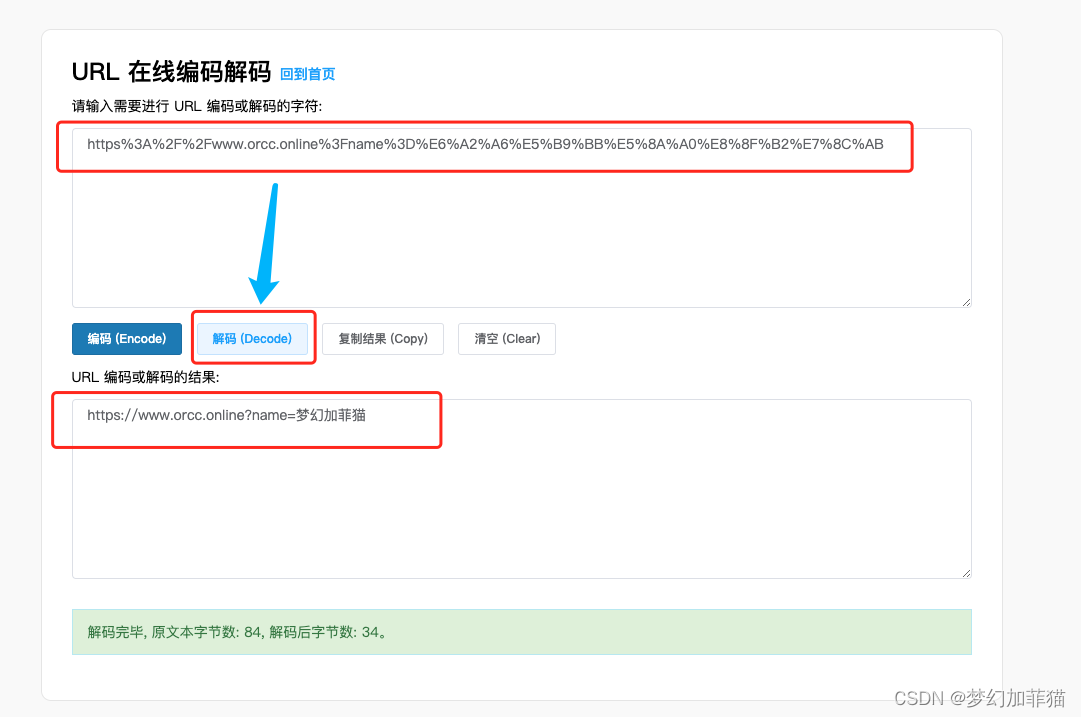Click the input textarea resize handle

pyautogui.click(x=967, y=302)
